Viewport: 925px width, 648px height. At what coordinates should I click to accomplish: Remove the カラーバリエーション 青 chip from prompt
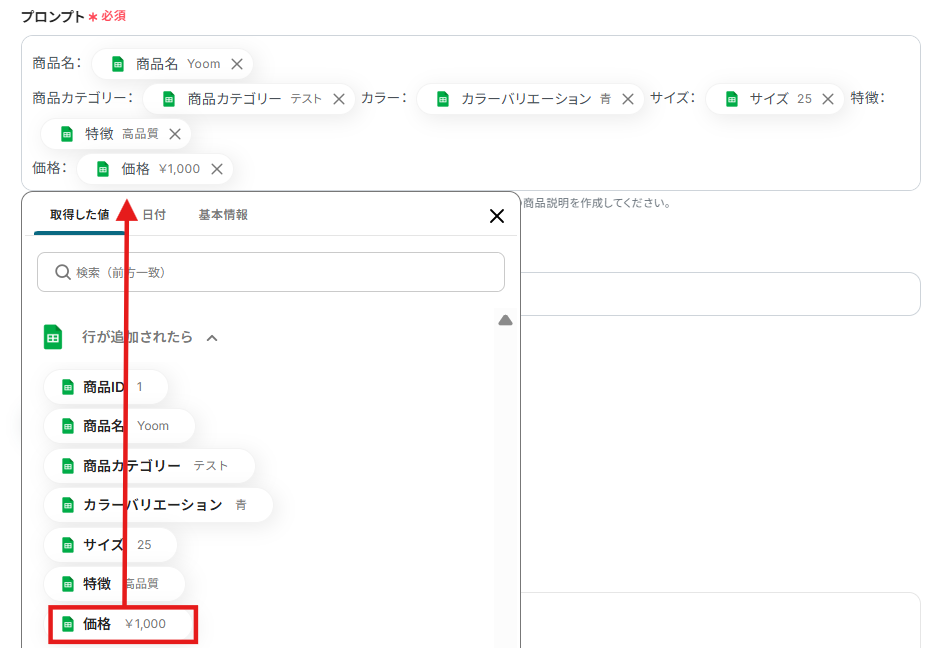pos(628,99)
